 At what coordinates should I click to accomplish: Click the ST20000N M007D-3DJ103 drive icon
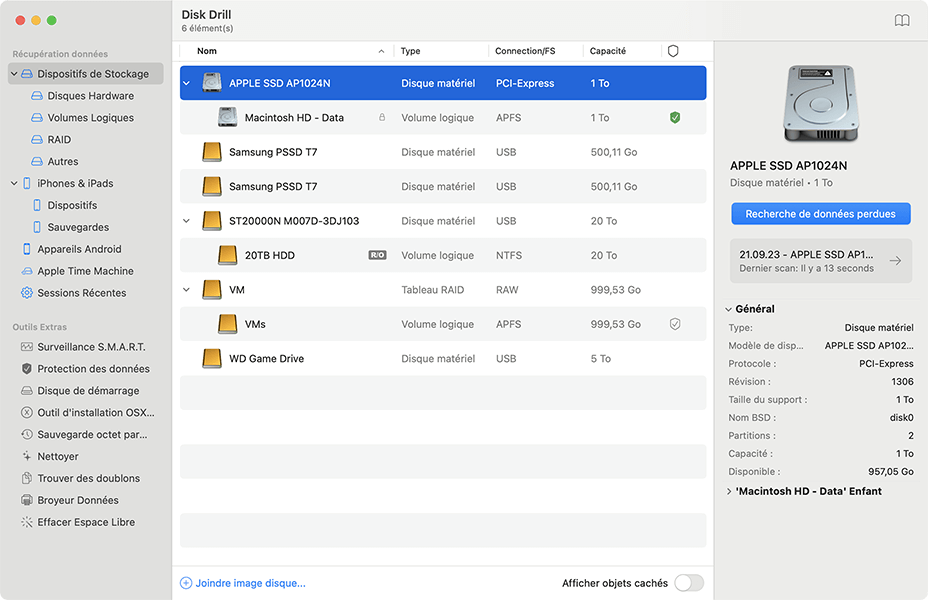tap(212, 221)
